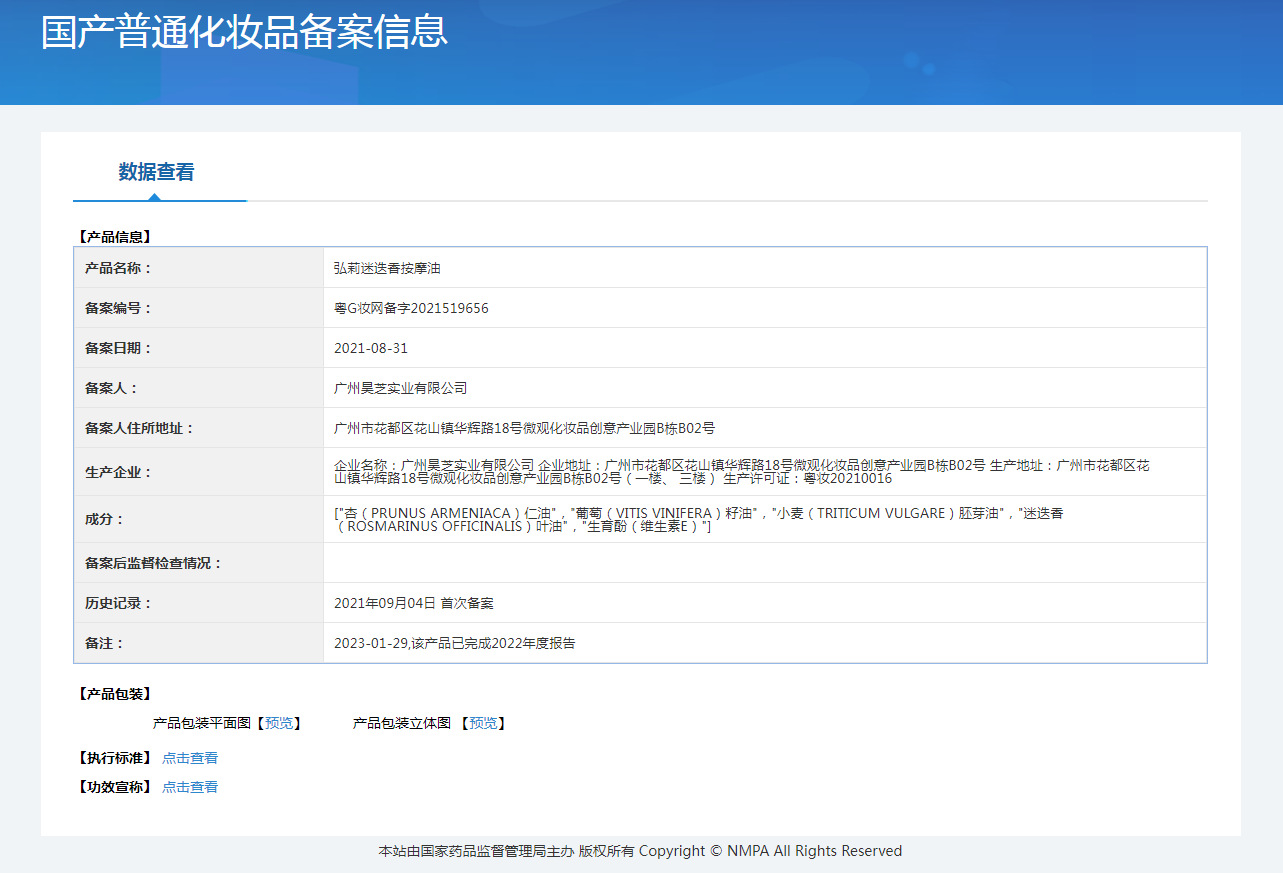Click the 【执行标准】 section label
Viewport: 1283px width, 873px height.
pos(114,758)
